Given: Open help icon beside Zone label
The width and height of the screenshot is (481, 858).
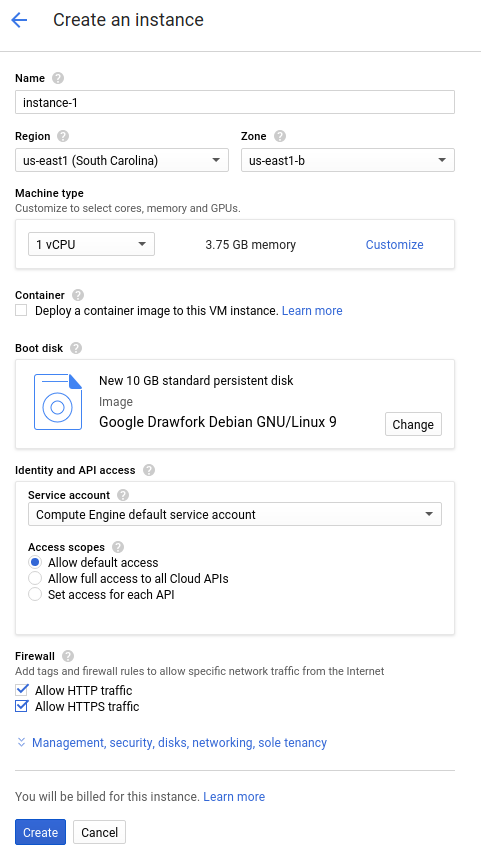Looking at the screenshot, I should [x=280, y=136].
